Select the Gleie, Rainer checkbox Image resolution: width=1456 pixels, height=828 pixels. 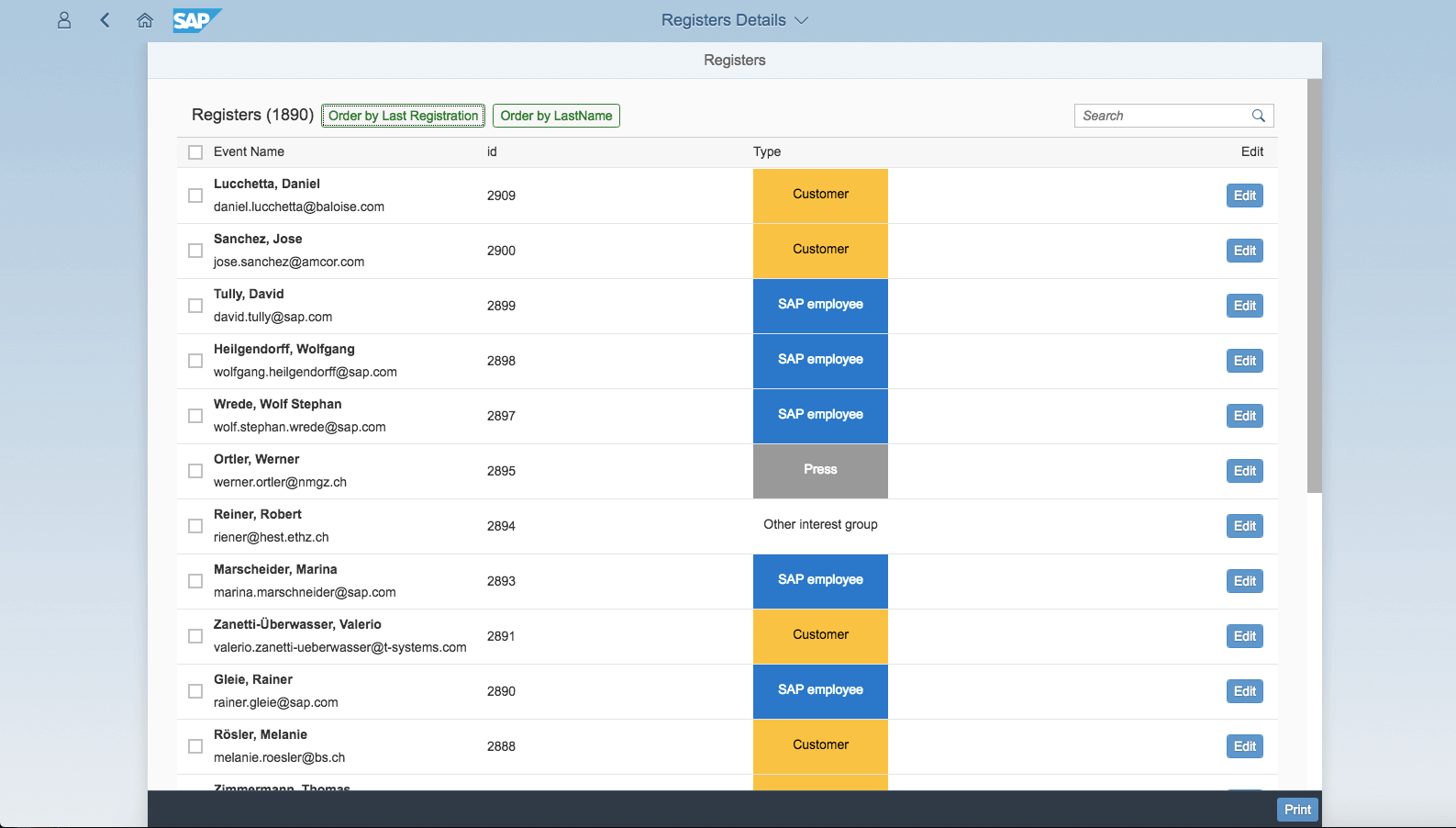pyautogui.click(x=195, y=691)
